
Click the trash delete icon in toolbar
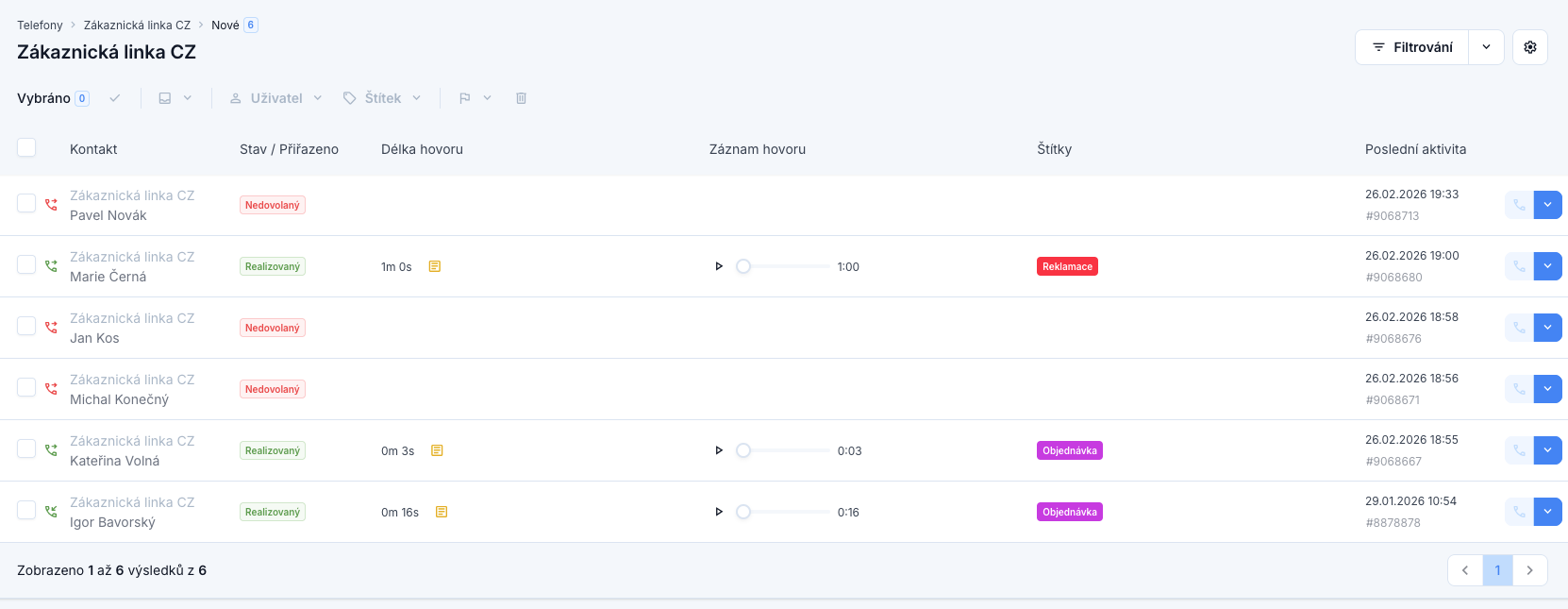pyautogui.click(x=521, y=98)
